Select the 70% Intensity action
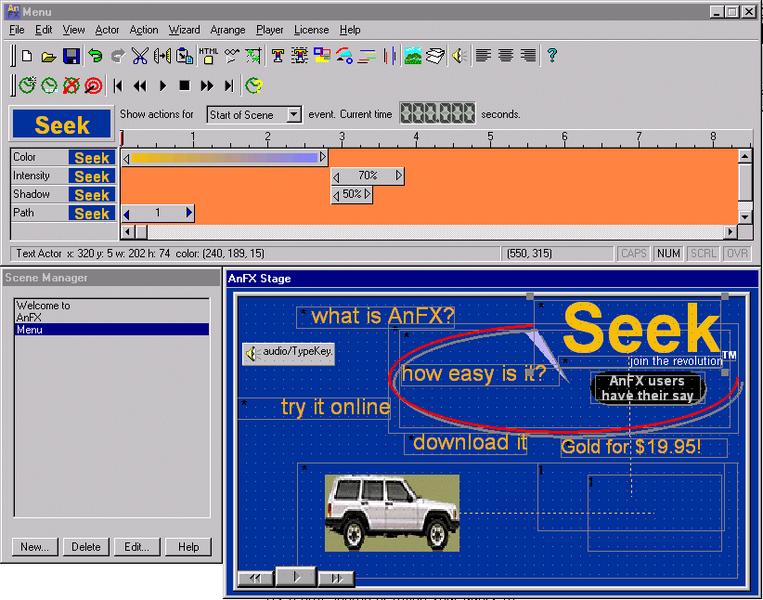Image resolution: width=763 pixels, height=600 pixels. [367, 176]
